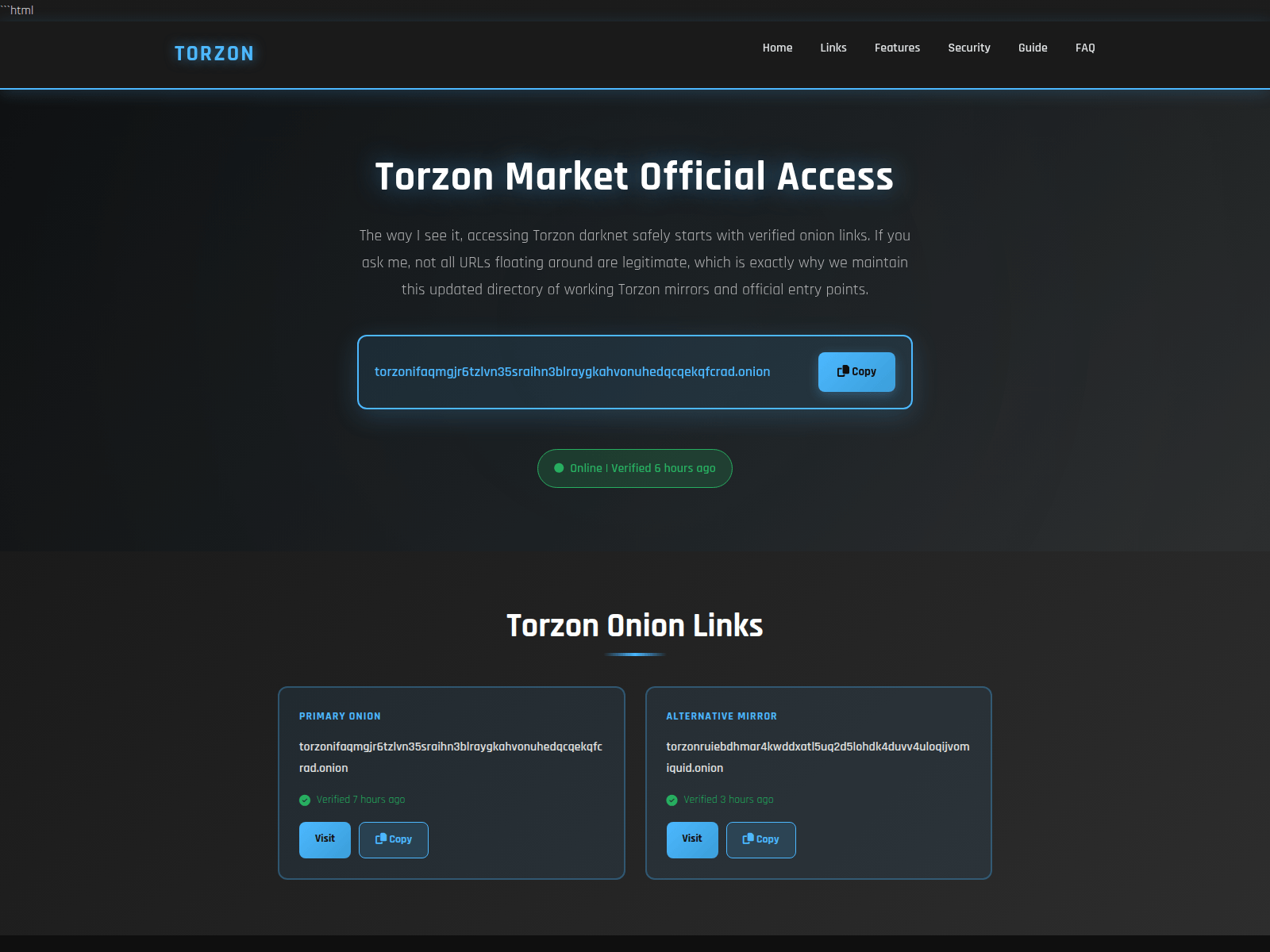This screenshot has width=1270, height=952.
Task: Open the Guide navigation item
Action: pyautogui.click(x=1033, y=48)
